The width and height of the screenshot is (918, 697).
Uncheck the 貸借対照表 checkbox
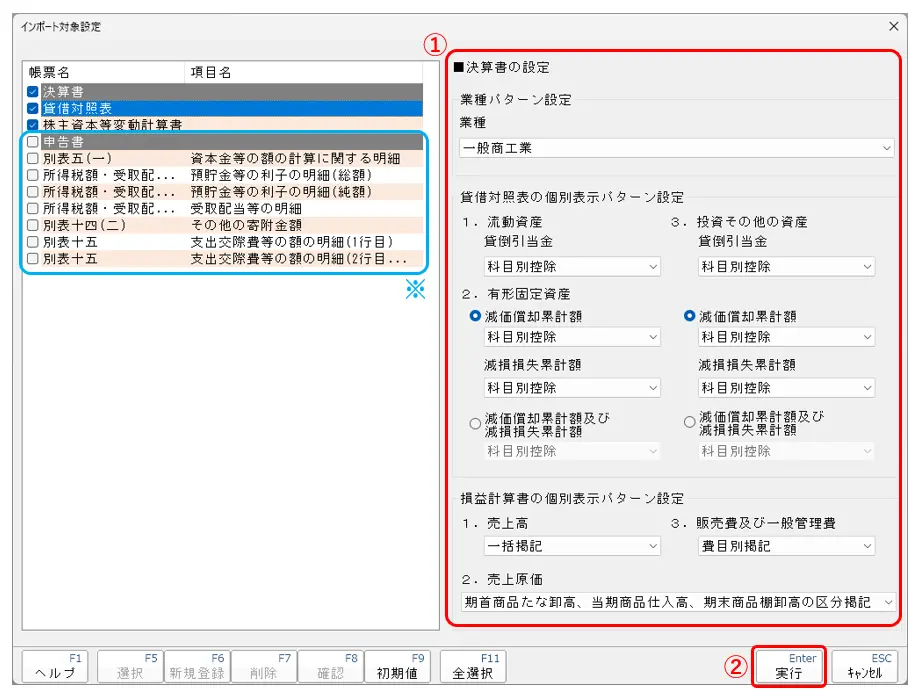coord(33,108)
